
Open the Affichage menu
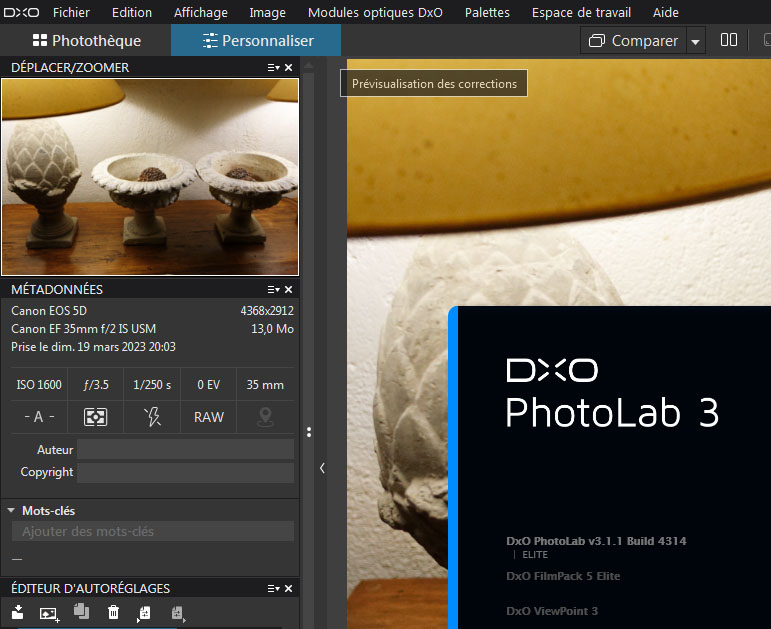(x=201, y=12)
